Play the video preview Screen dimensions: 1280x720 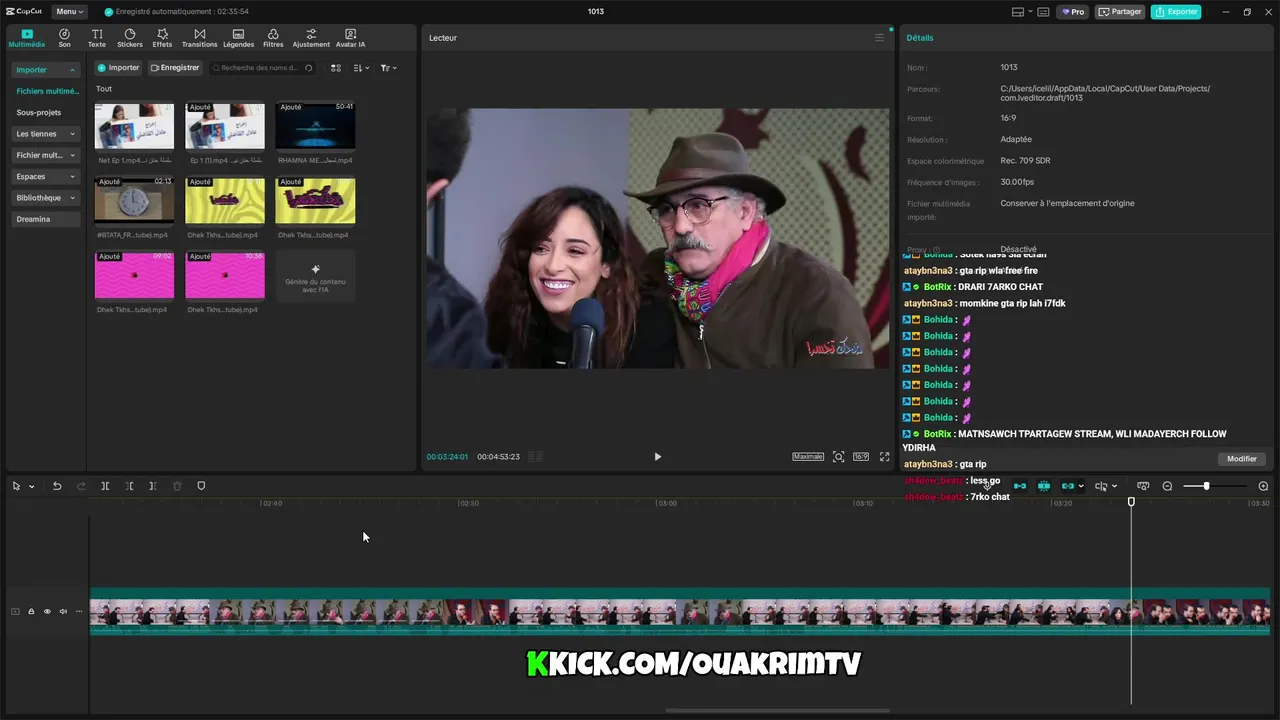coord(657,456)
